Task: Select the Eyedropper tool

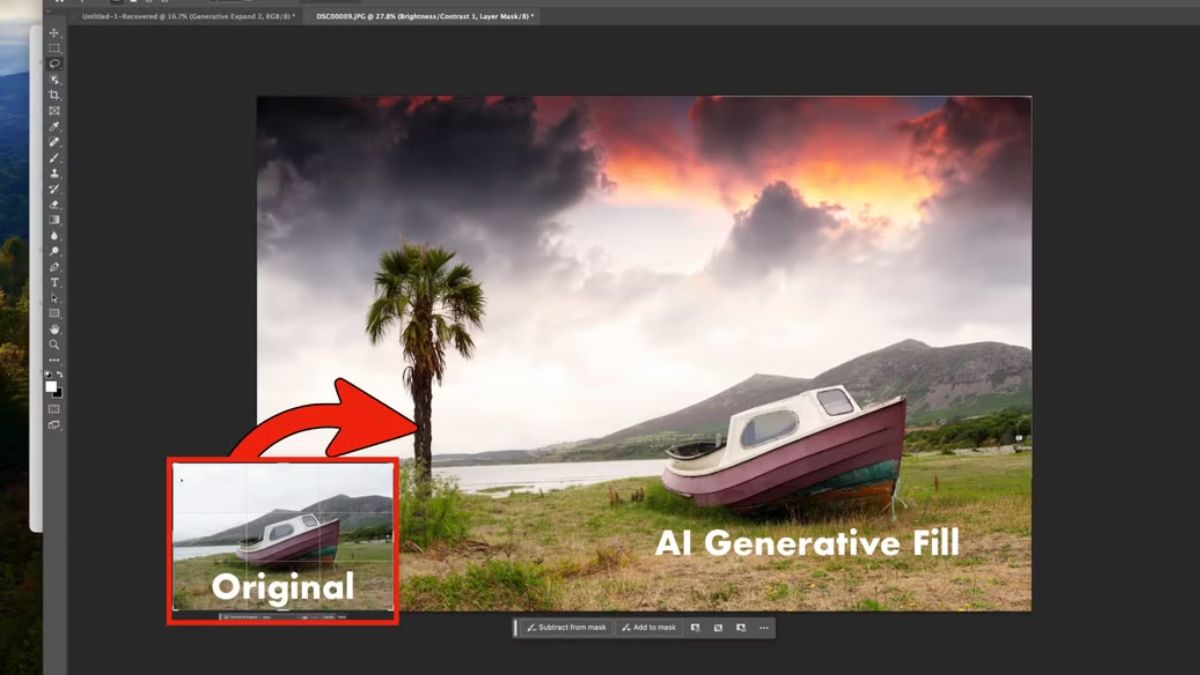Action: click(54, 126)
